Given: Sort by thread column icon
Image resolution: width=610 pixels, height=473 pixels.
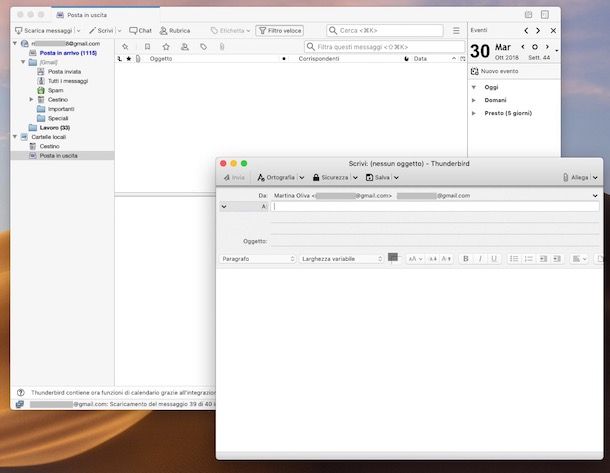Looking at the screenshot, I should point(119,59).
